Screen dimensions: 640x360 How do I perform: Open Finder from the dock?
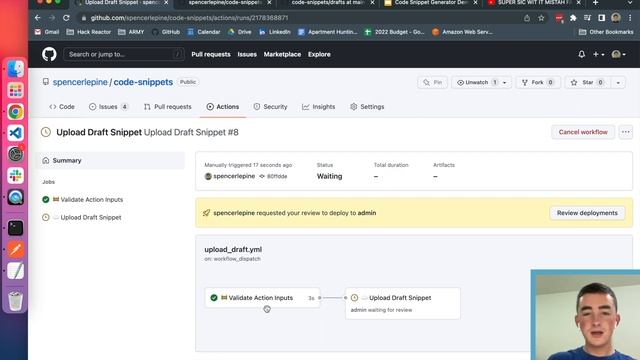pos(16,69)
